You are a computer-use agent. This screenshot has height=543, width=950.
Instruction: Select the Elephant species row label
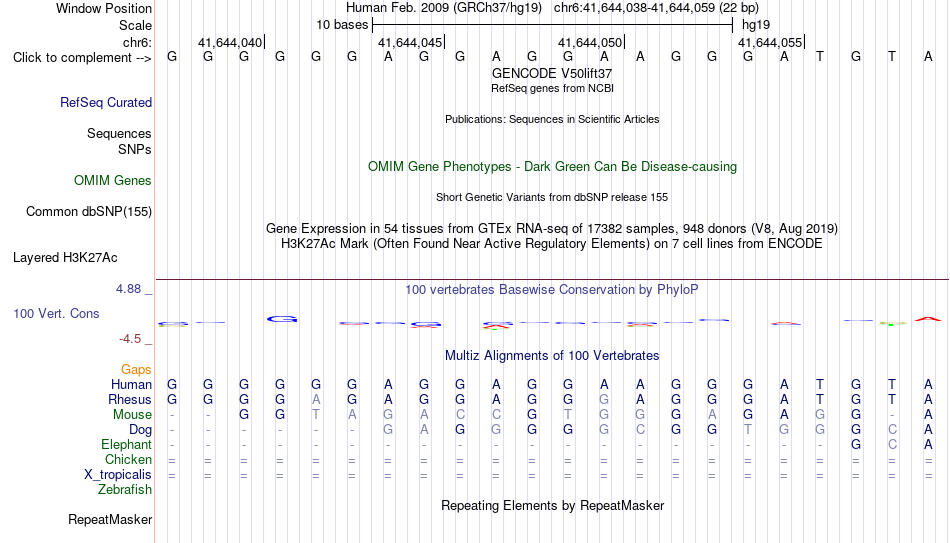[126, 444]
